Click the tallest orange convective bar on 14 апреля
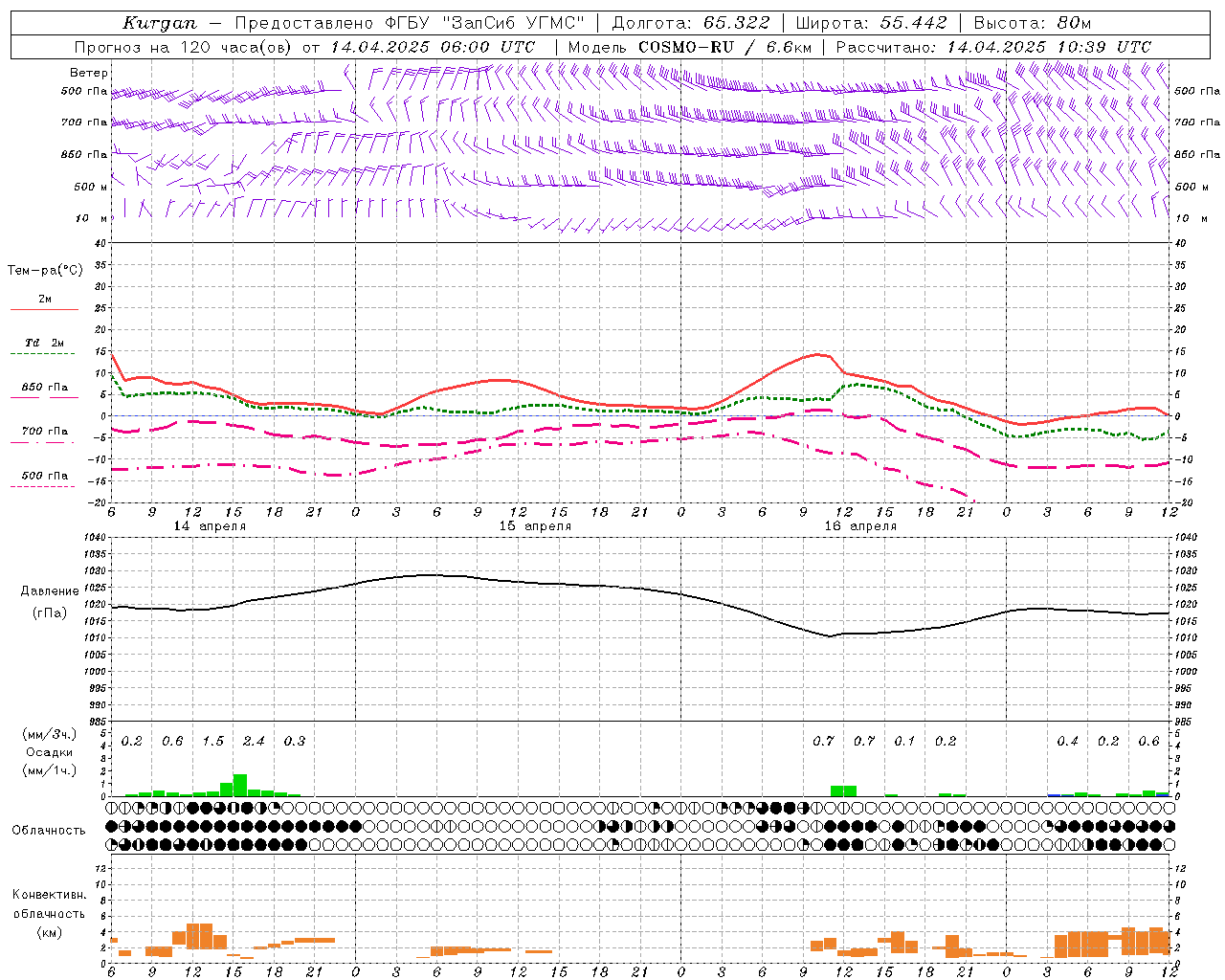This screenshot has width=1225, height=980. (199, 935)
